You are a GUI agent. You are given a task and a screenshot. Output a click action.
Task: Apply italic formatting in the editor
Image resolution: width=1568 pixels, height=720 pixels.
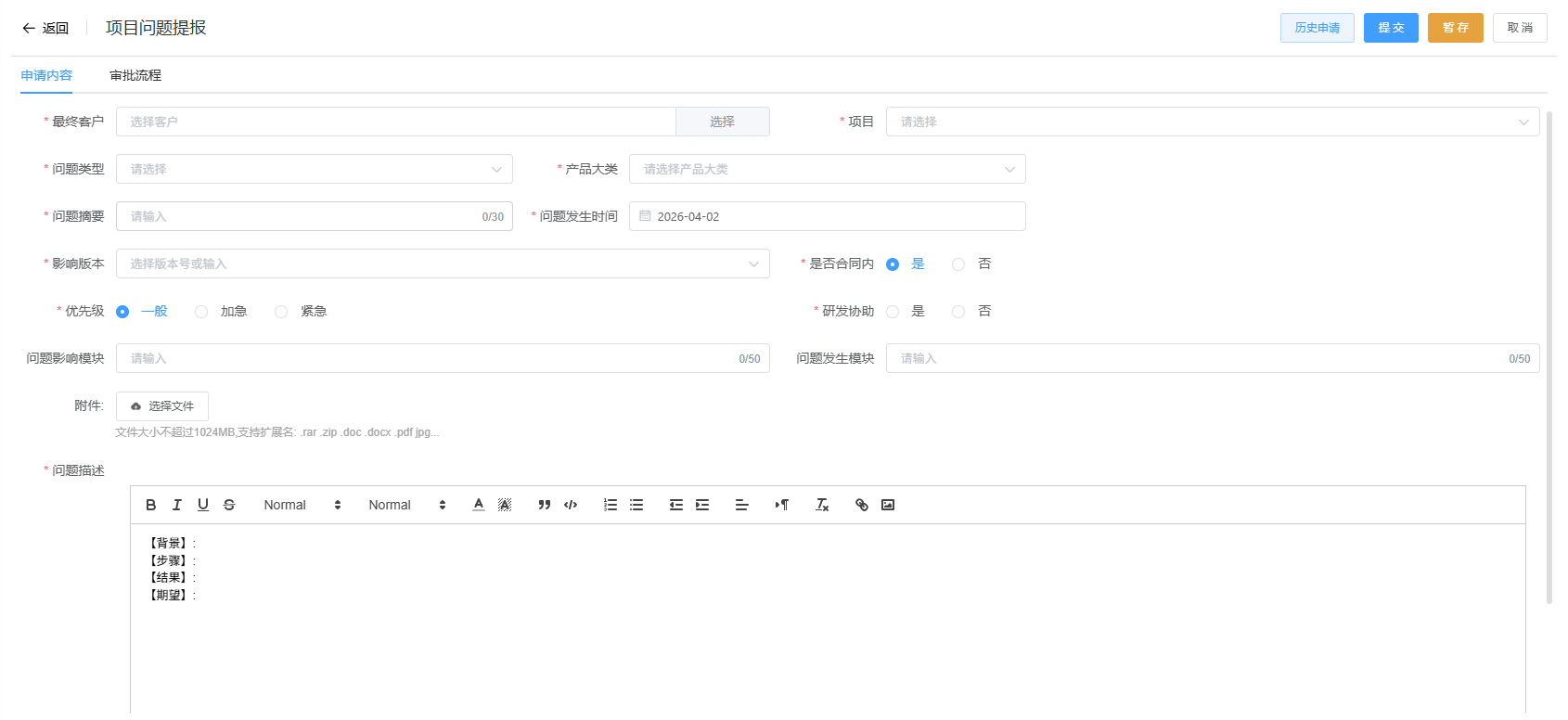pos(177,505)
